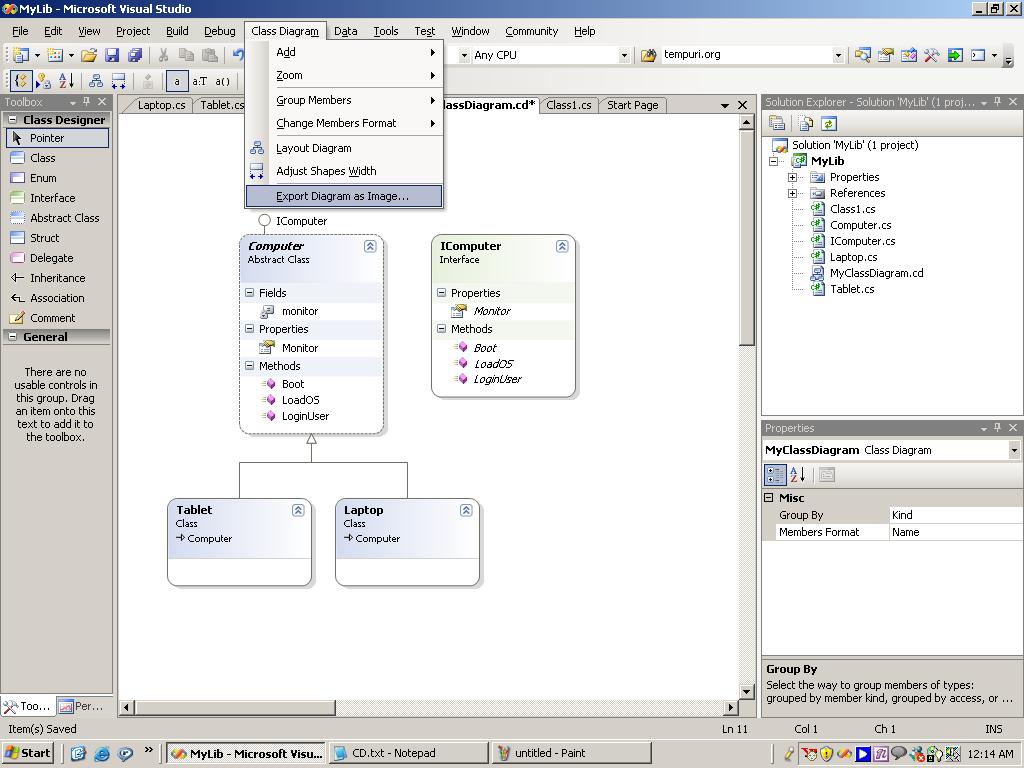Open the Any CPU platform dropdown
The image size is (1024, 768).
[x=624, y=56]
